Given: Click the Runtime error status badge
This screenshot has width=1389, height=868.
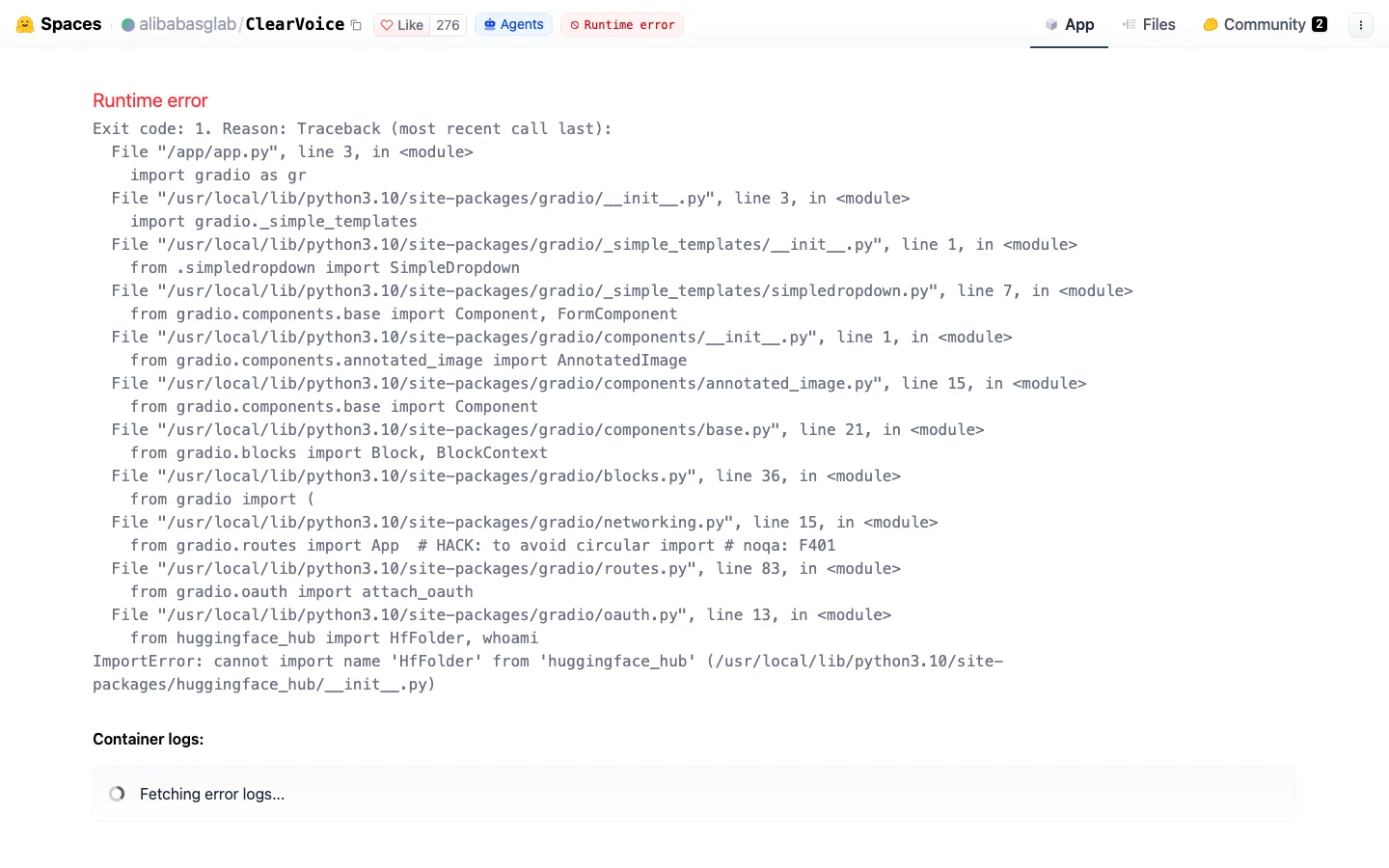Looking at the screenshot, I should (622, 24).
